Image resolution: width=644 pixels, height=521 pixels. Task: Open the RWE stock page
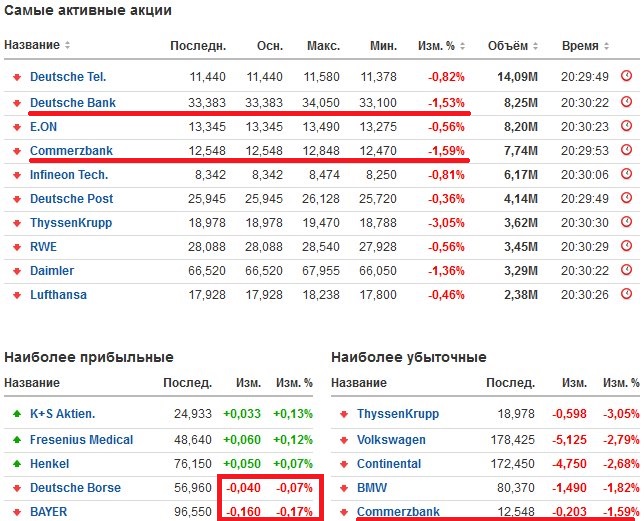(44, 246)
